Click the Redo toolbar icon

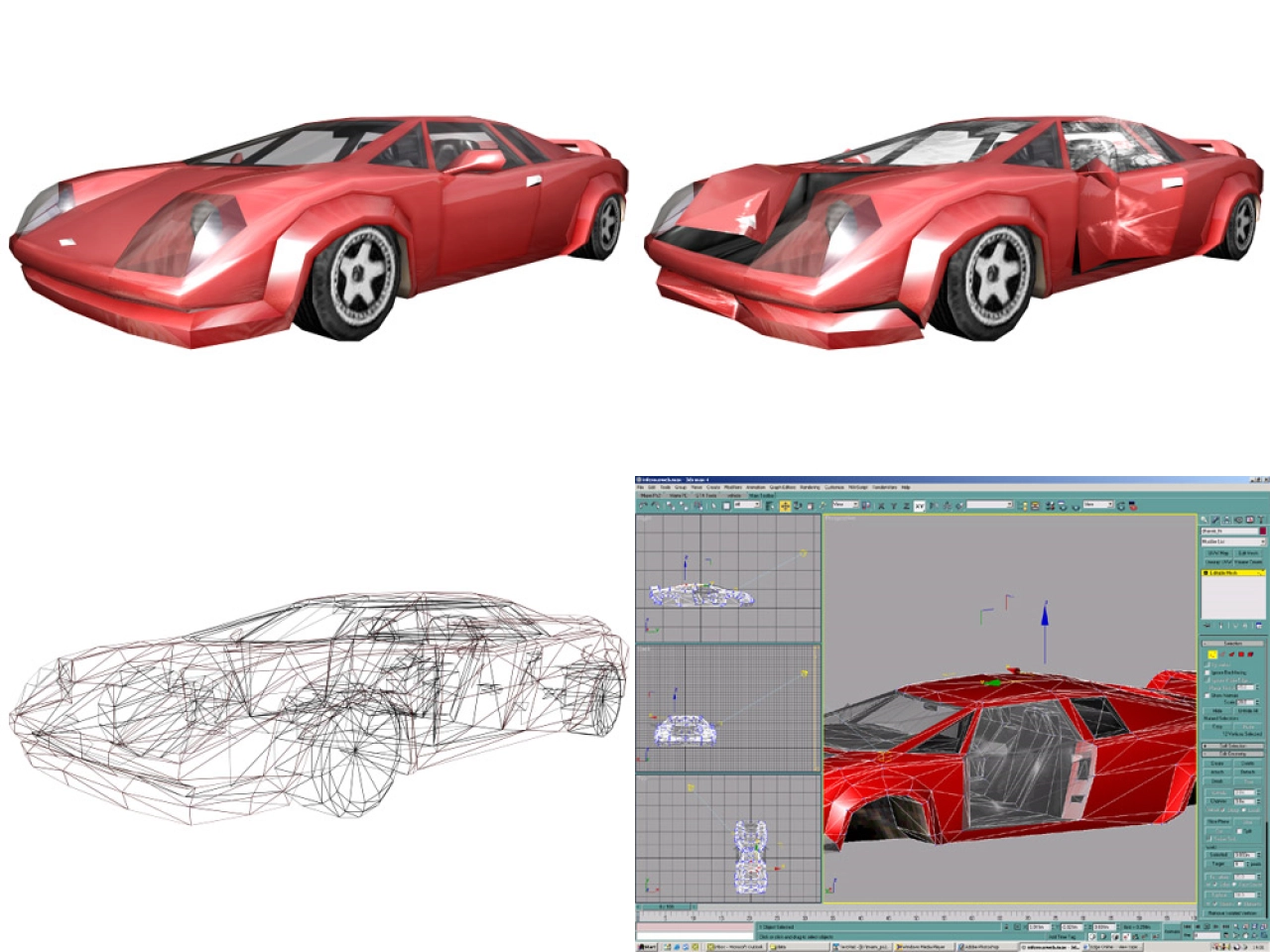point(656,506)
